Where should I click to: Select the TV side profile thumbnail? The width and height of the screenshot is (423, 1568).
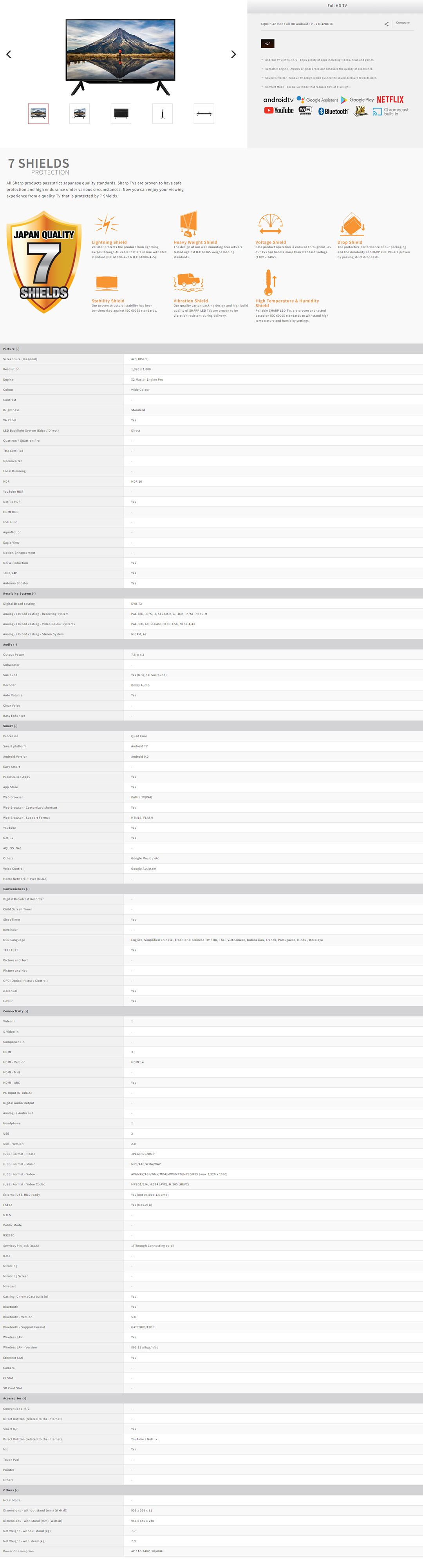pyautogui.click(x=162, y=114)
